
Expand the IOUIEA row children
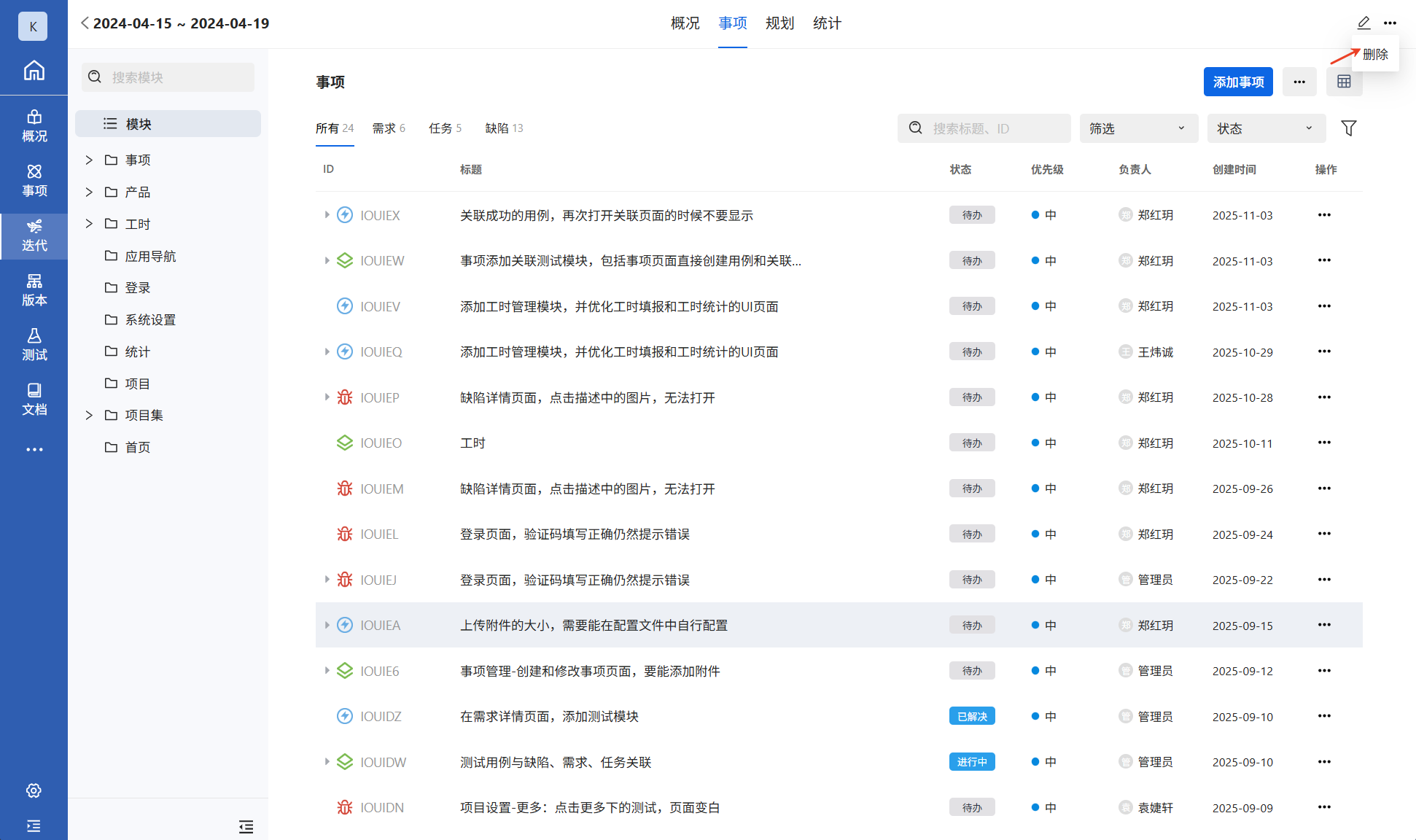[327, 625]
